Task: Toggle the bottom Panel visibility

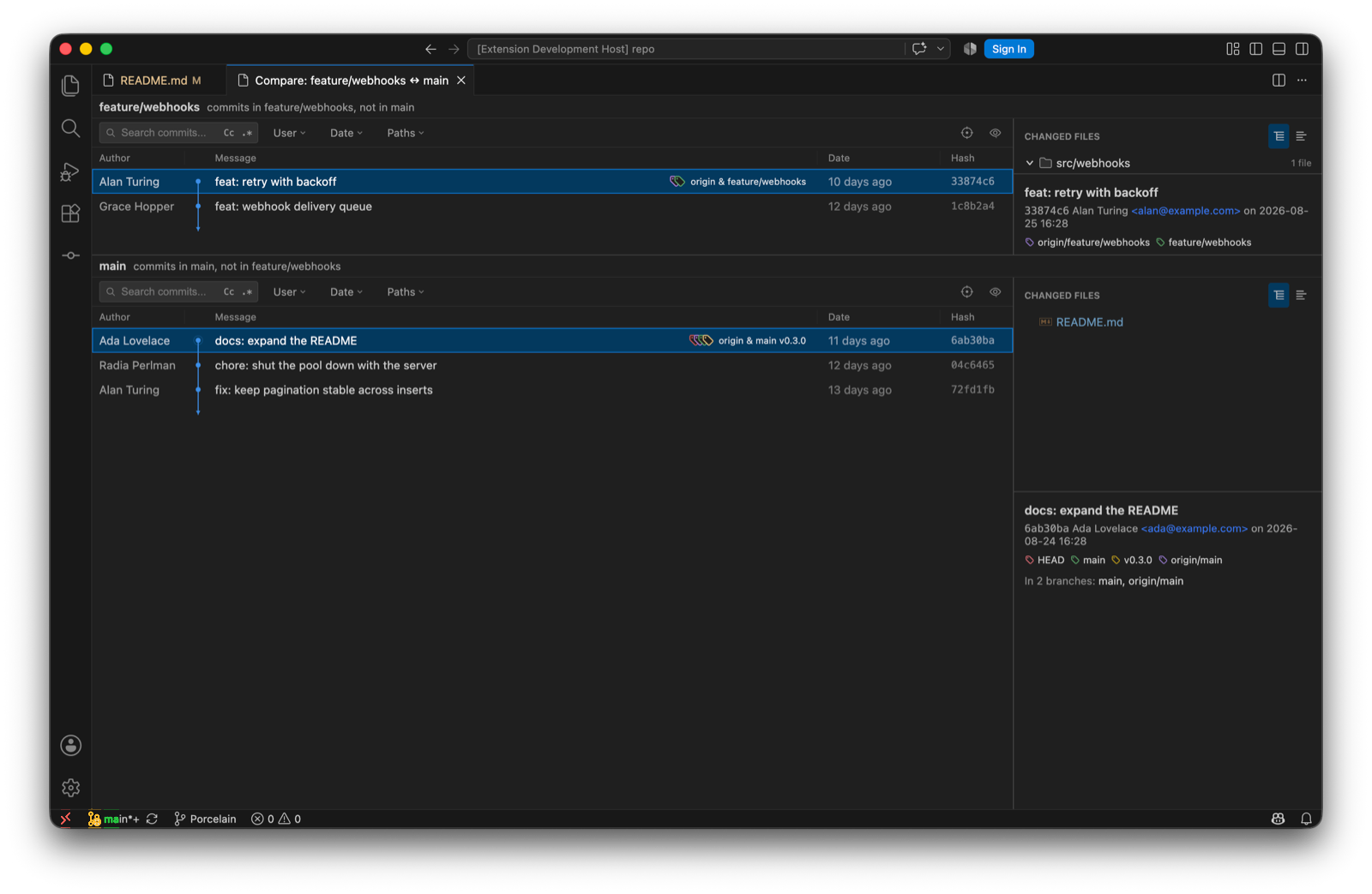Action: point(1279,49)
